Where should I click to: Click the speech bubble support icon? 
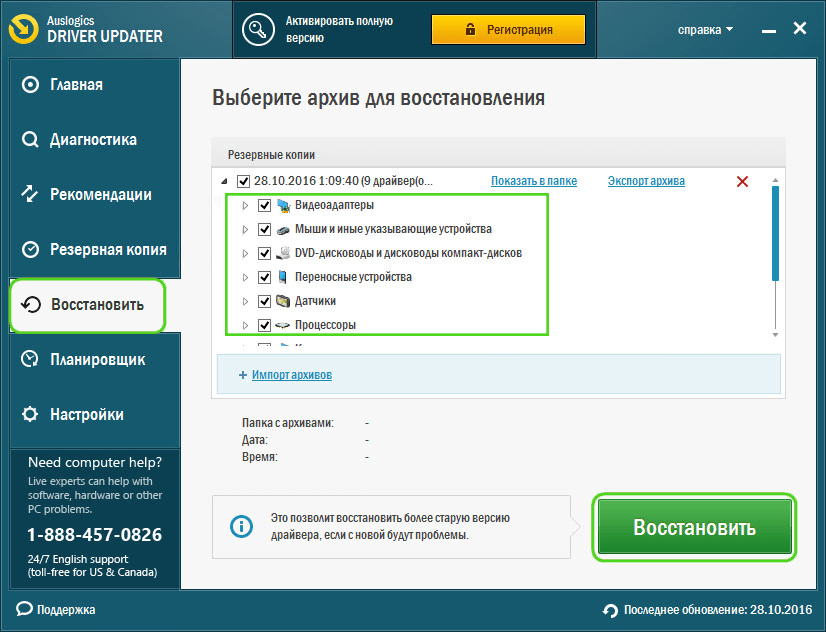24,609
